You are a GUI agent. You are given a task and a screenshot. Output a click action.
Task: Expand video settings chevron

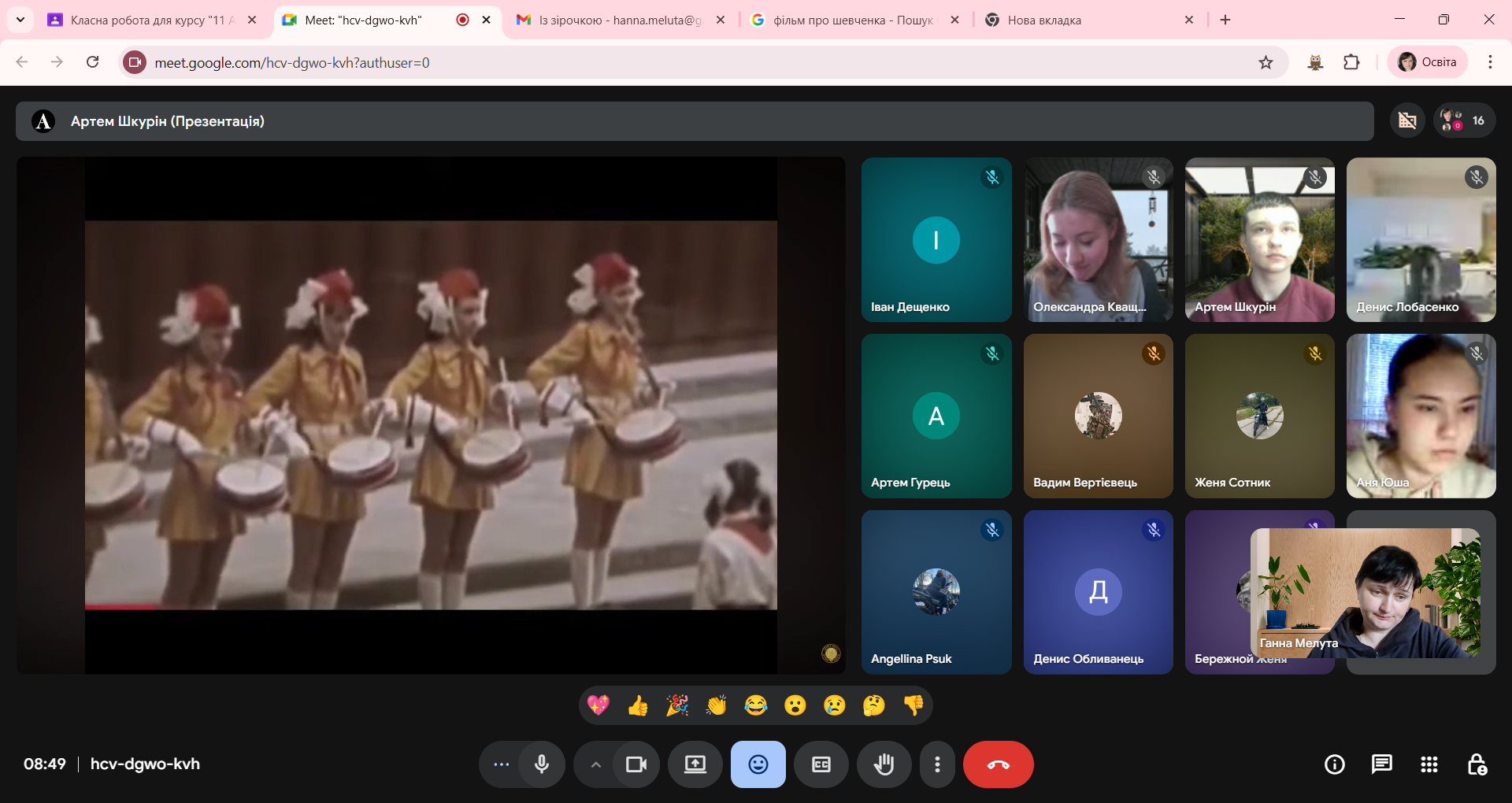[x=596, y=764]
